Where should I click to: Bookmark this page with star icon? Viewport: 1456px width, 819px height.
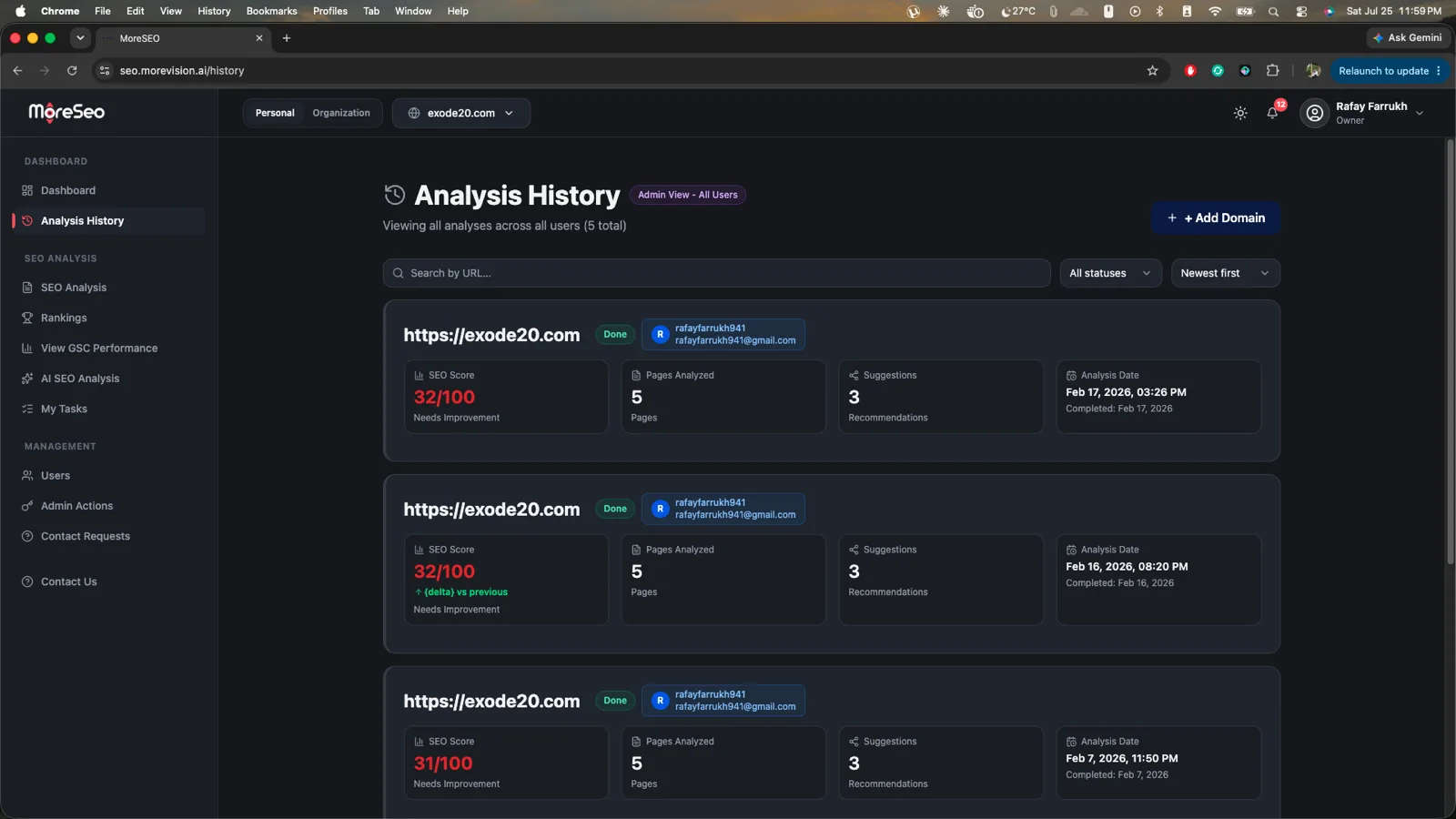[1152, 70]
